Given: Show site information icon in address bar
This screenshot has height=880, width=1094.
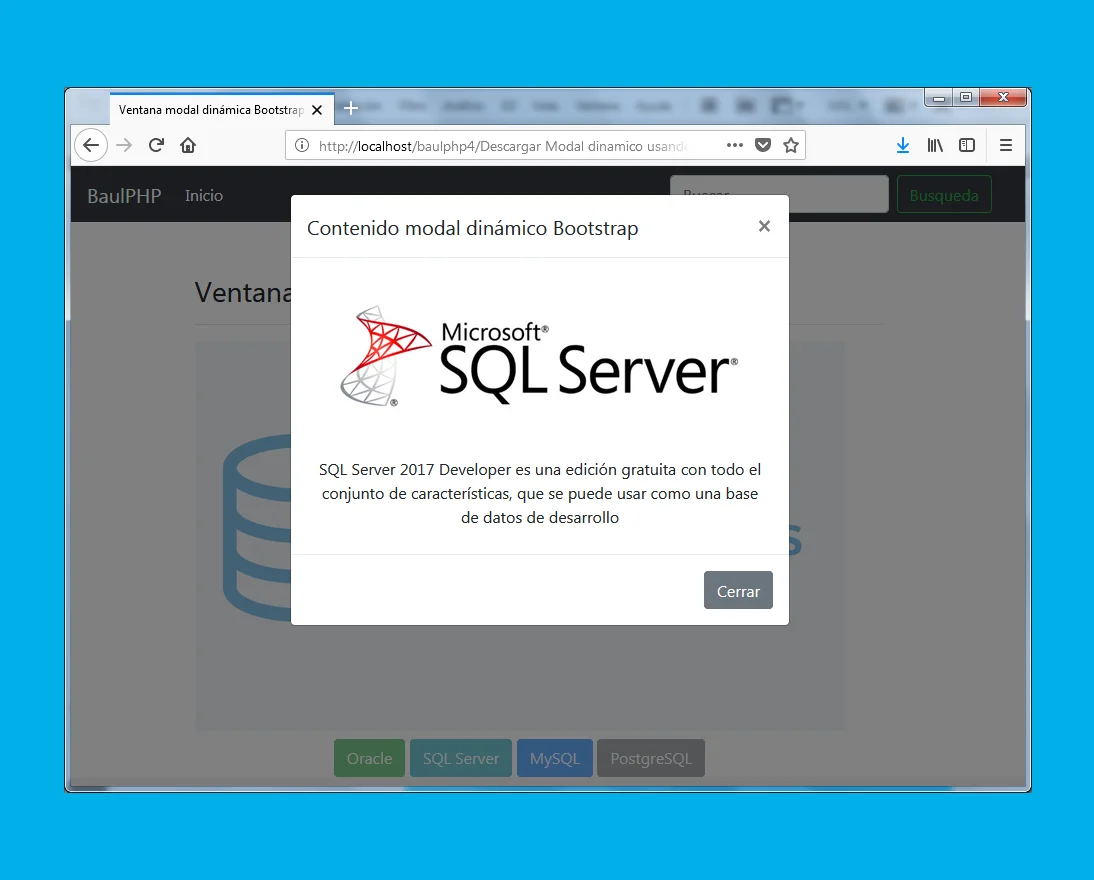Looking at the screenshot, I should [301, 145].
